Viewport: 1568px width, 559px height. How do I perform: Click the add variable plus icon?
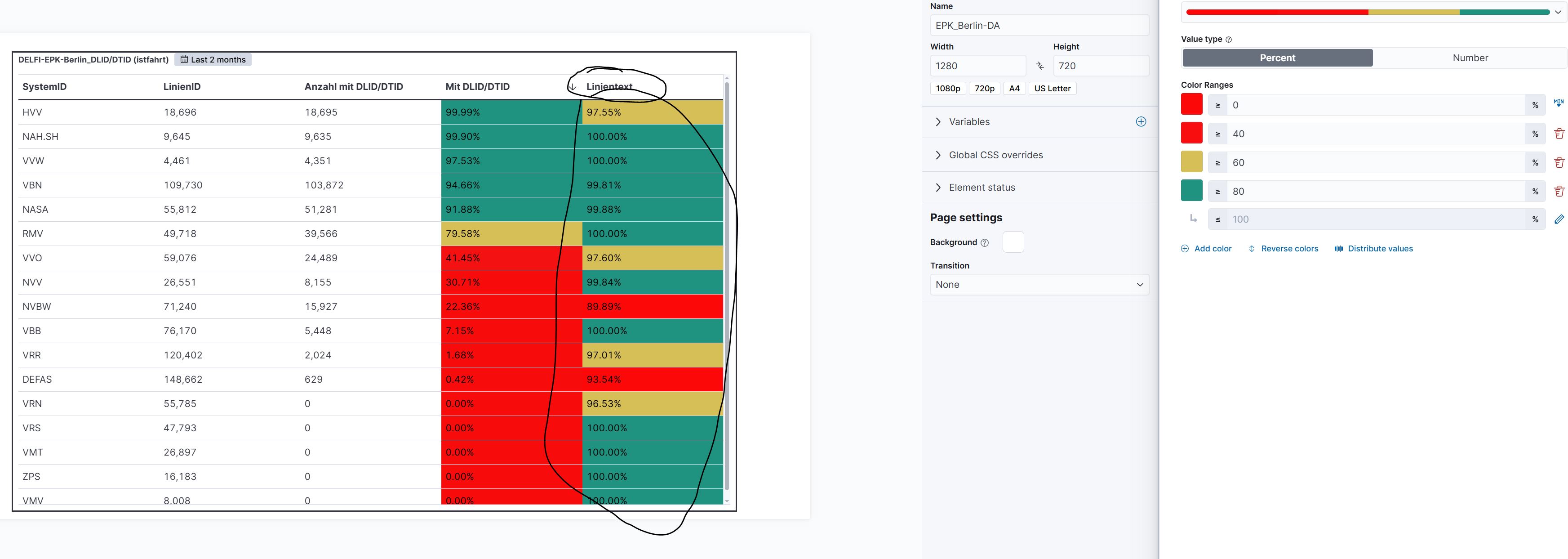tap(1141, 122)
